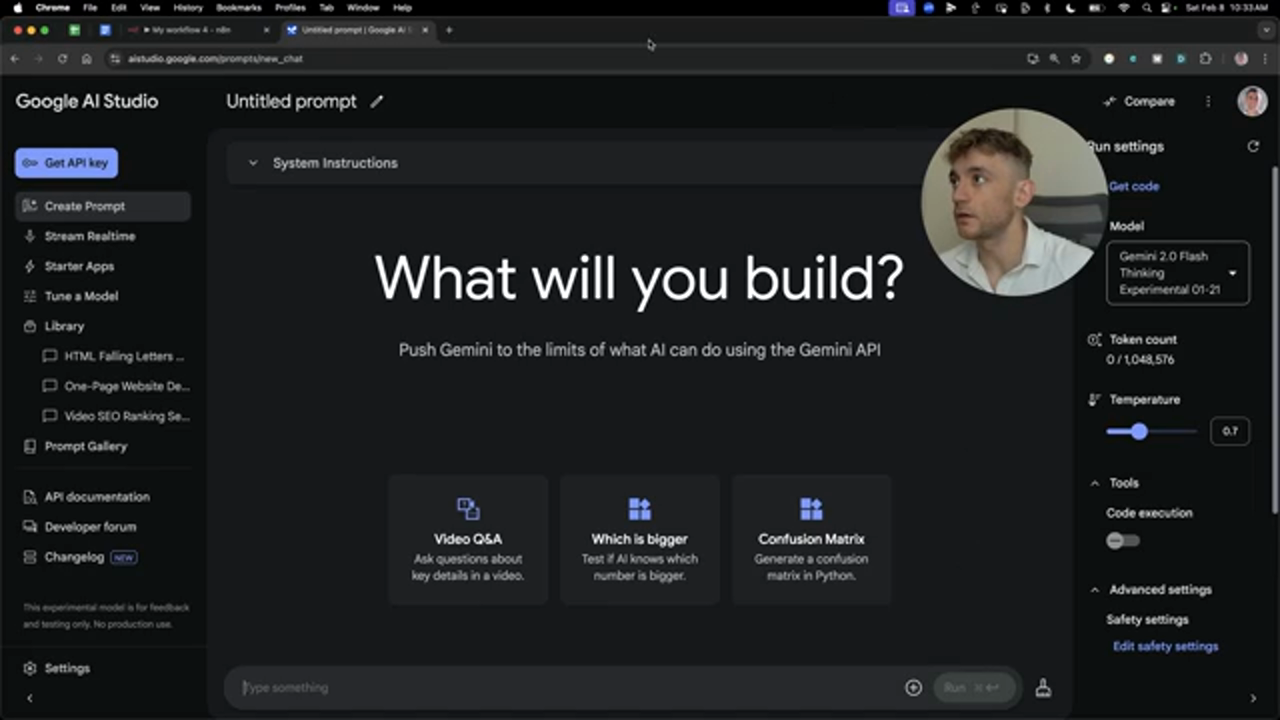Click the temperature value field 0.7
Screen dimensions: 1280x720
[1230, 432]
